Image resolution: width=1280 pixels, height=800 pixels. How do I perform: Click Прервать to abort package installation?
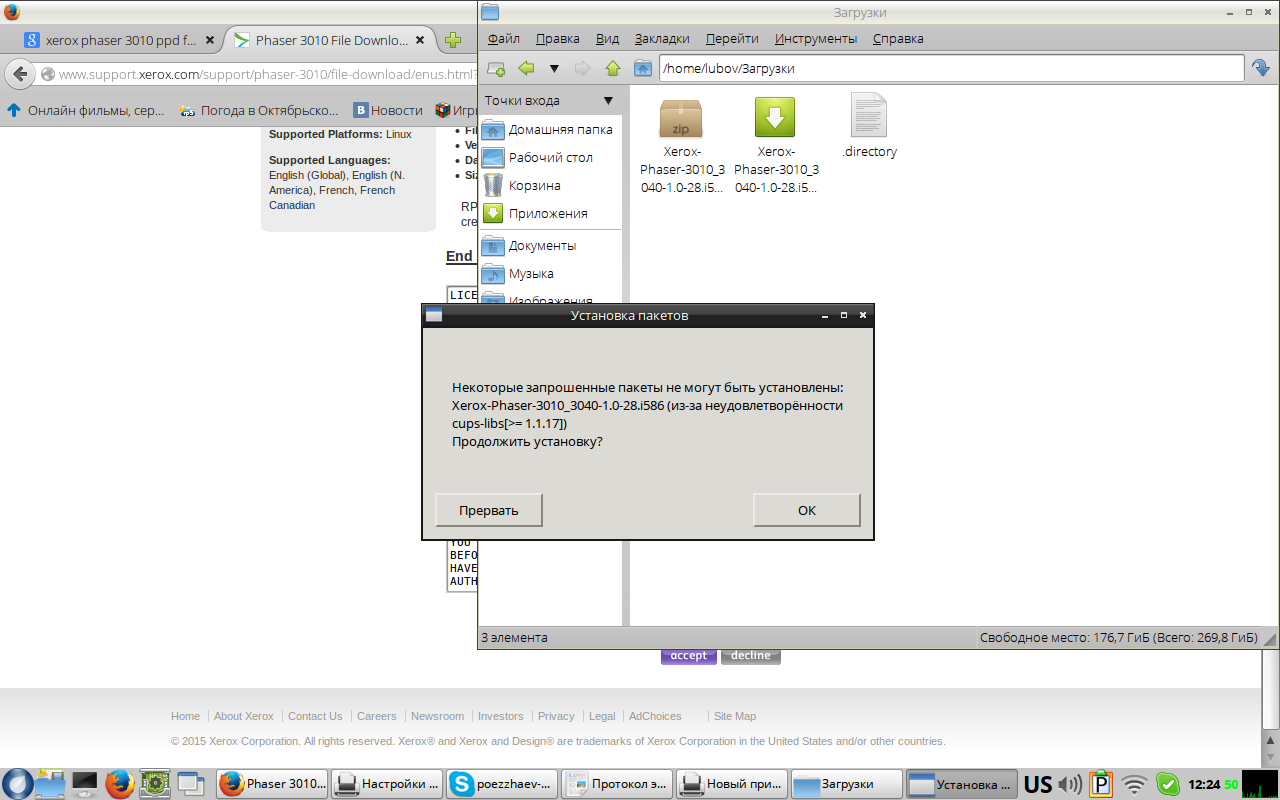pyautogui.click(x=489, y=510)
